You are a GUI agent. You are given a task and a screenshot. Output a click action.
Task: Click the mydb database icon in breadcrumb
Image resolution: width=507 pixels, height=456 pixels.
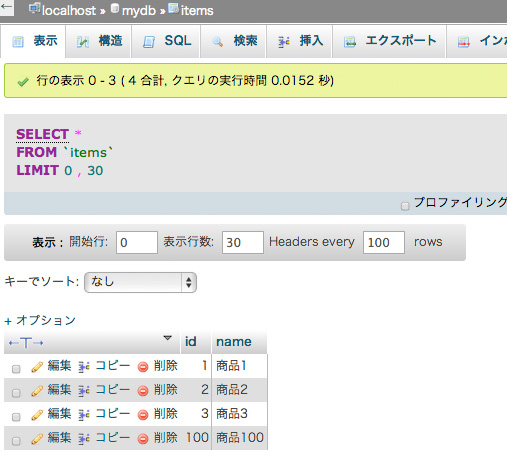coord(115,8)
